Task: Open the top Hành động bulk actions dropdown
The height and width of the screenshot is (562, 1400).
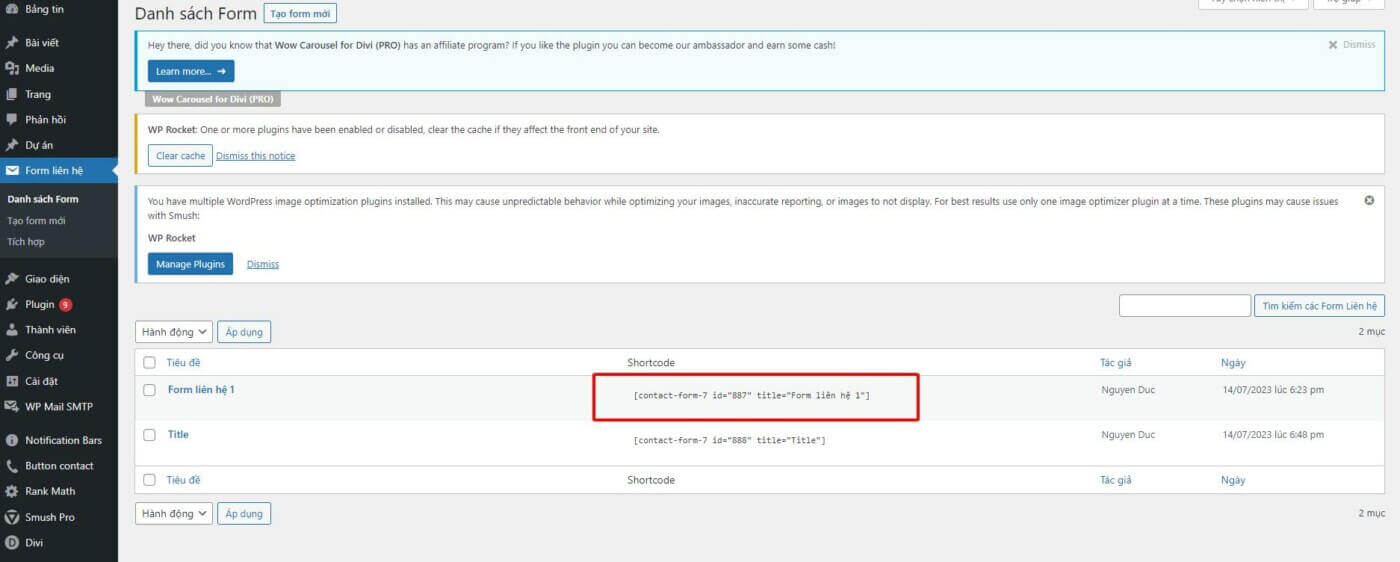Action: pyautogui.click(x=174, y=332)
